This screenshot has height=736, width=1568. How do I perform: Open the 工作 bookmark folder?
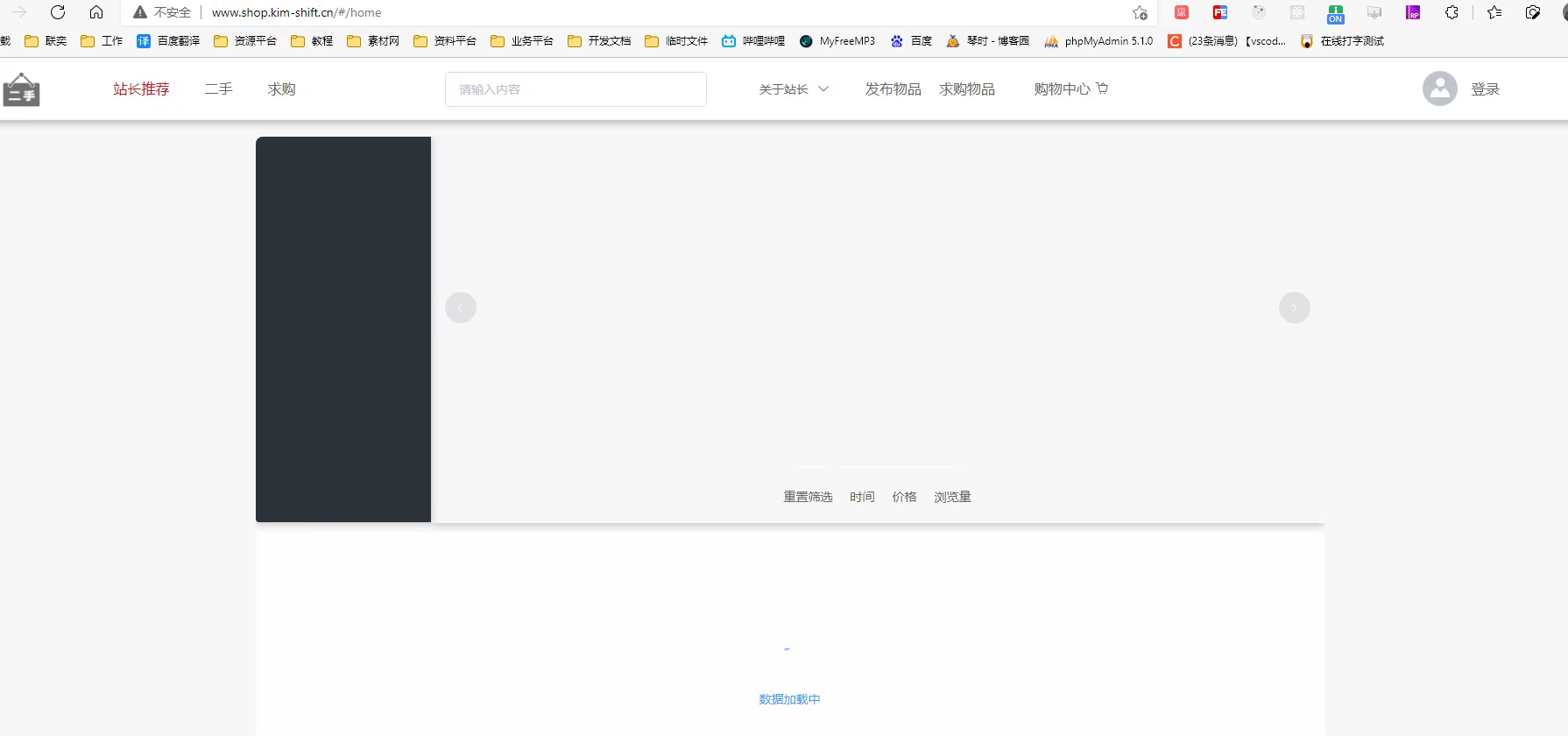click(x=102, y=41)
